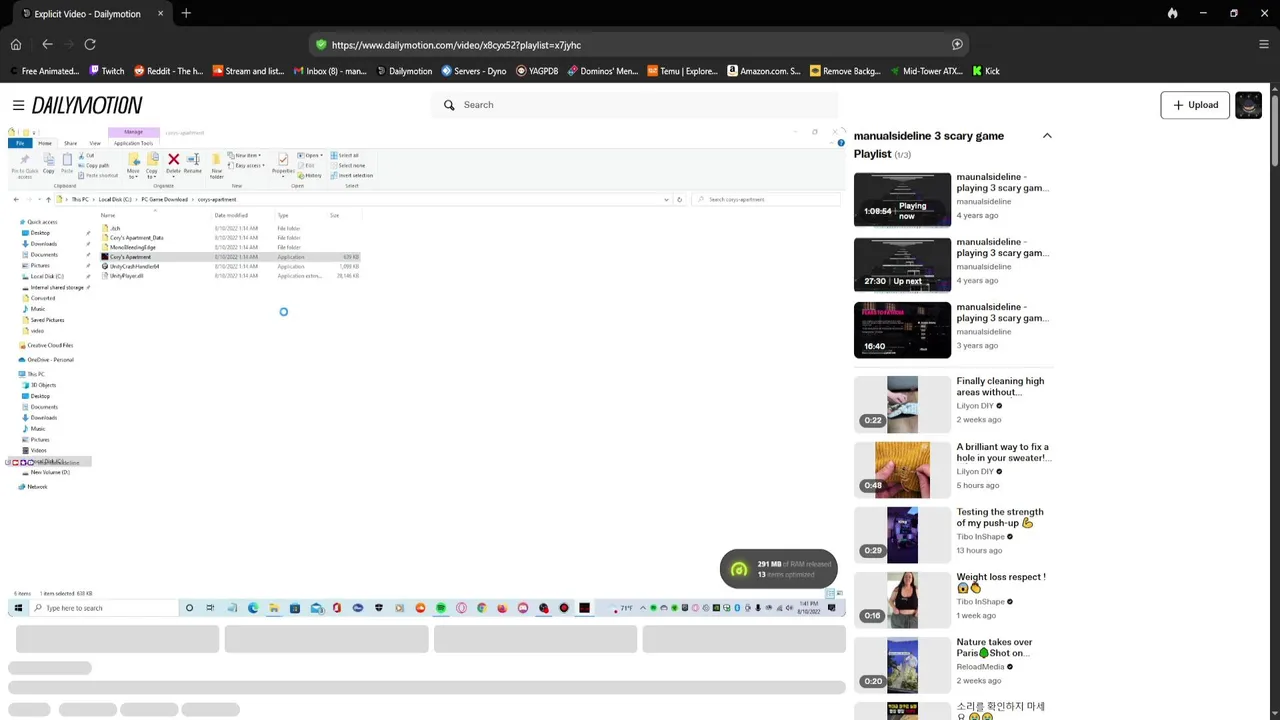Click the Finally cleaning high areas title

click(x=1000, y=386)
